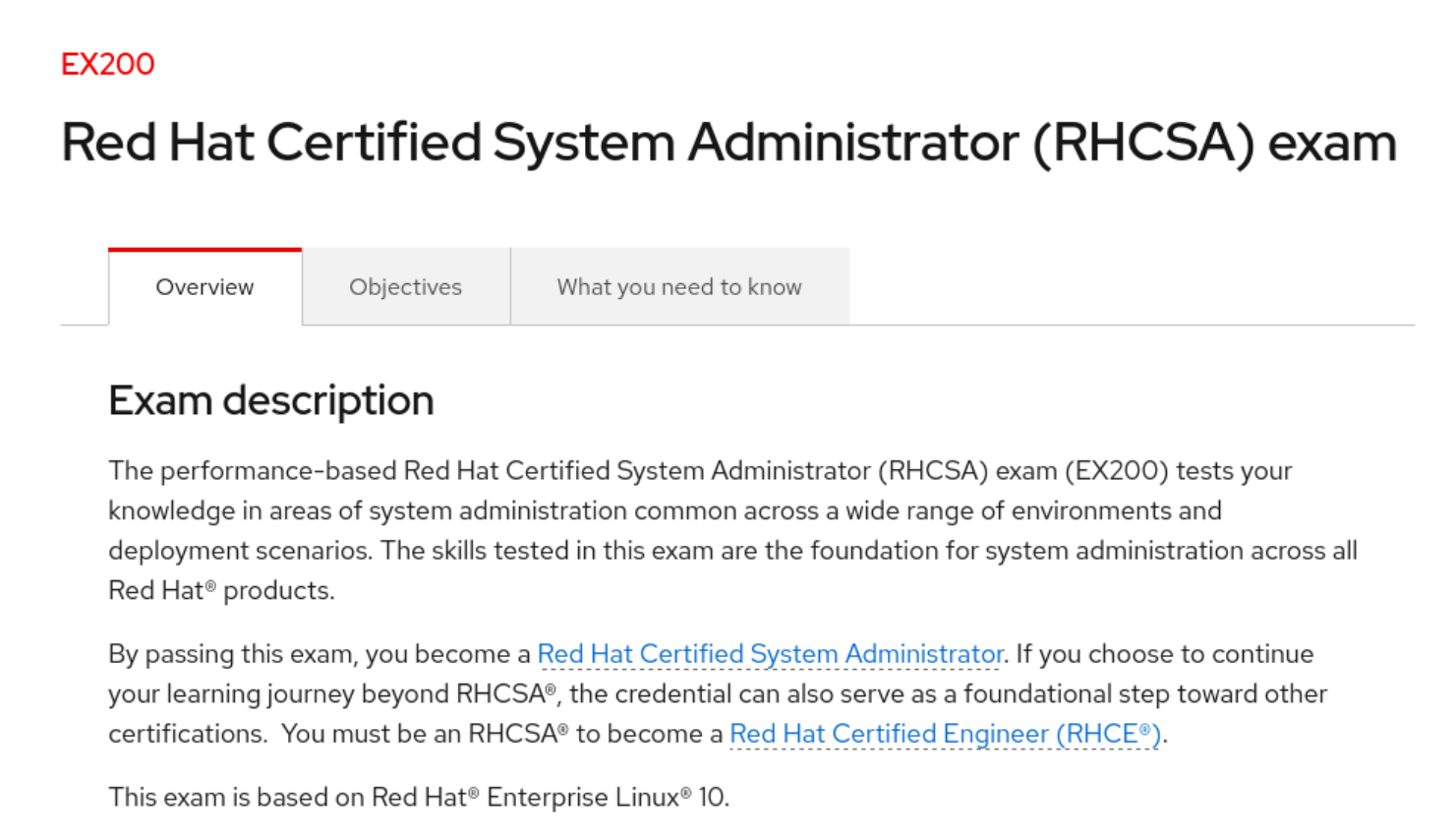Image resolution: width=1456 pixels, height=840 pixels.
Task: Follow the Red Hat Certified System Administrator link
Action: tap(770, 654)
